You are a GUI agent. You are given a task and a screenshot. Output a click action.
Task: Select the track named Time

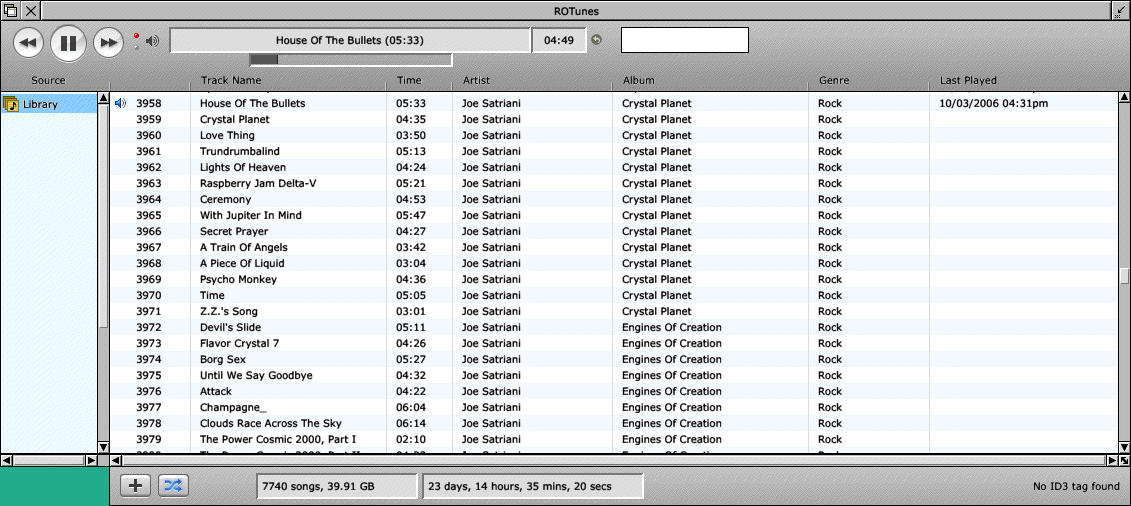coord(212,295)
